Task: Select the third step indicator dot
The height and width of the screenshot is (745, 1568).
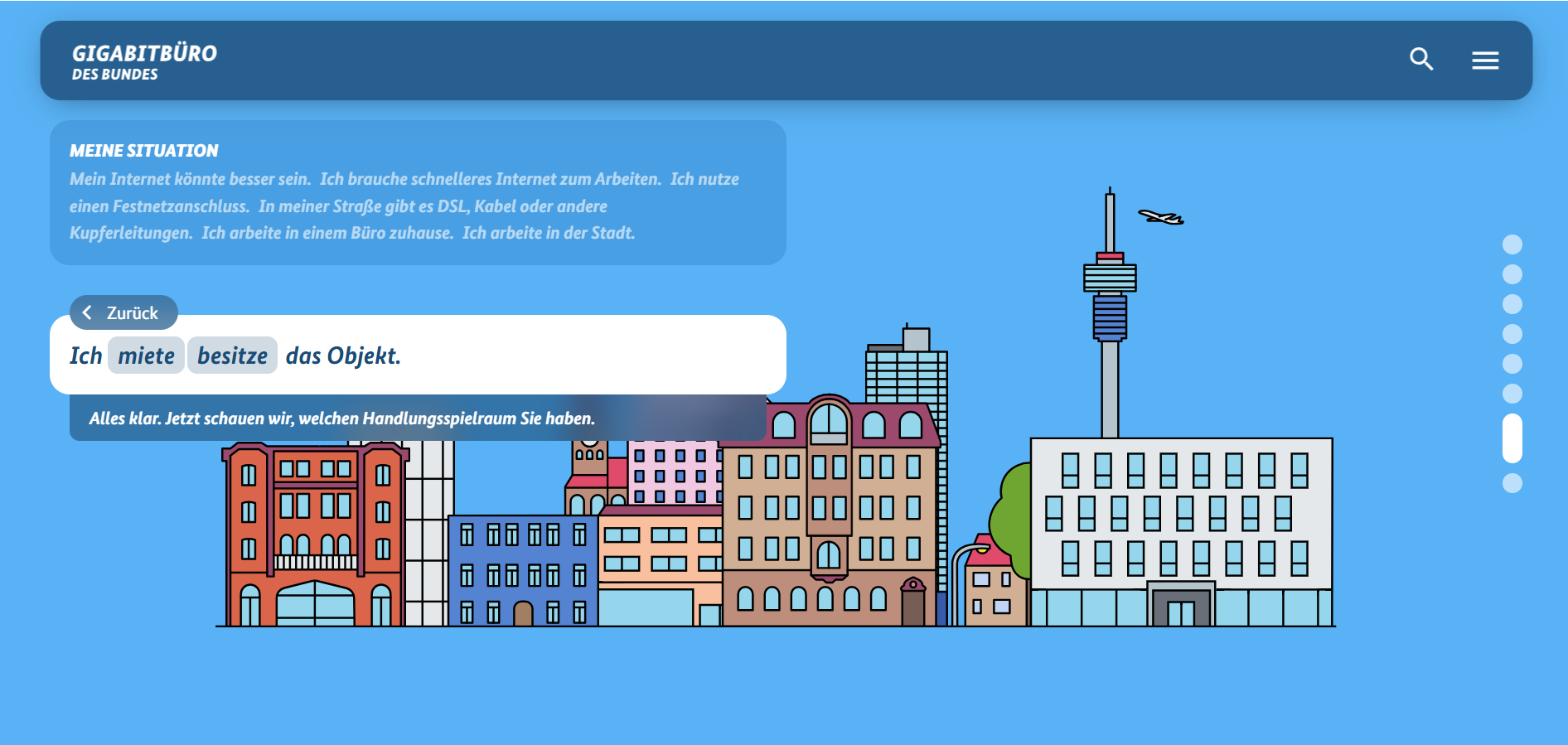Action: point(1512,304)
